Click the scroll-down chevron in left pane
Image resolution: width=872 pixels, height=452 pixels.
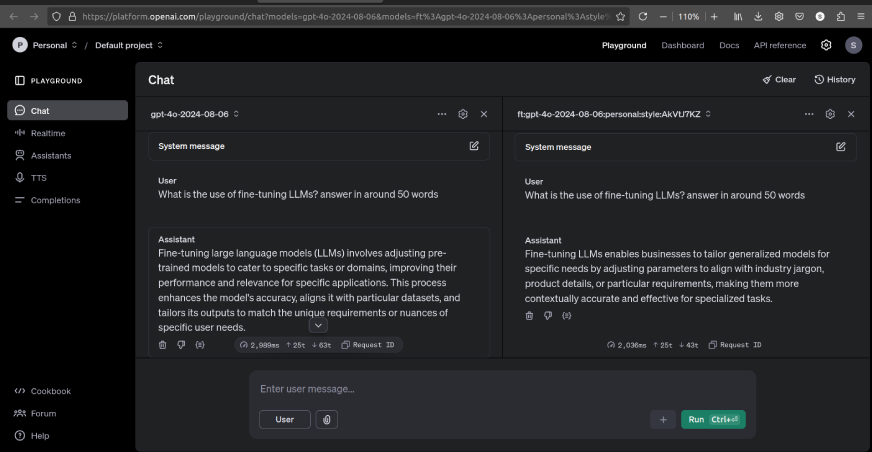tap(318, 325)
